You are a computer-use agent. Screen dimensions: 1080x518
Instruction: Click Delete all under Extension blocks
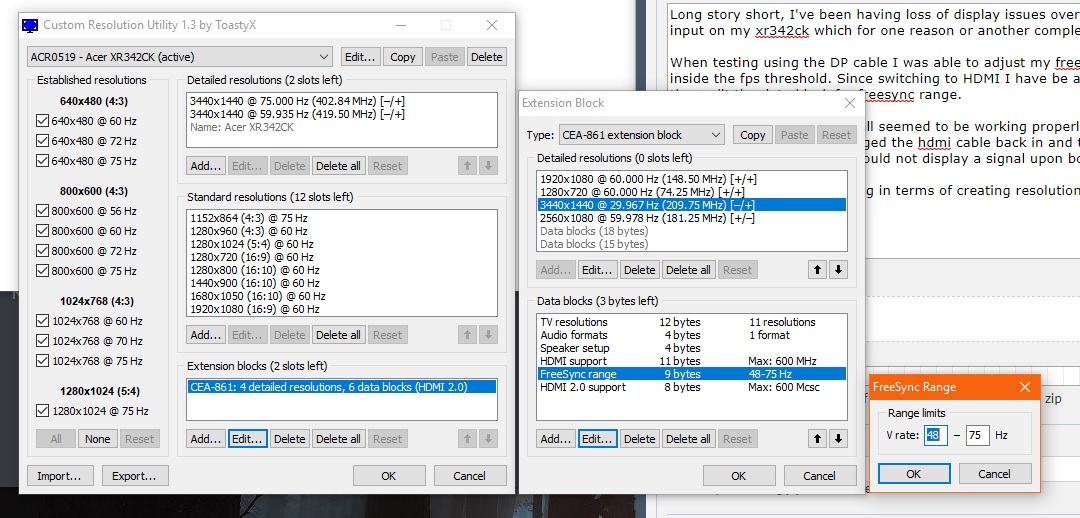click(x=338, y=438)
